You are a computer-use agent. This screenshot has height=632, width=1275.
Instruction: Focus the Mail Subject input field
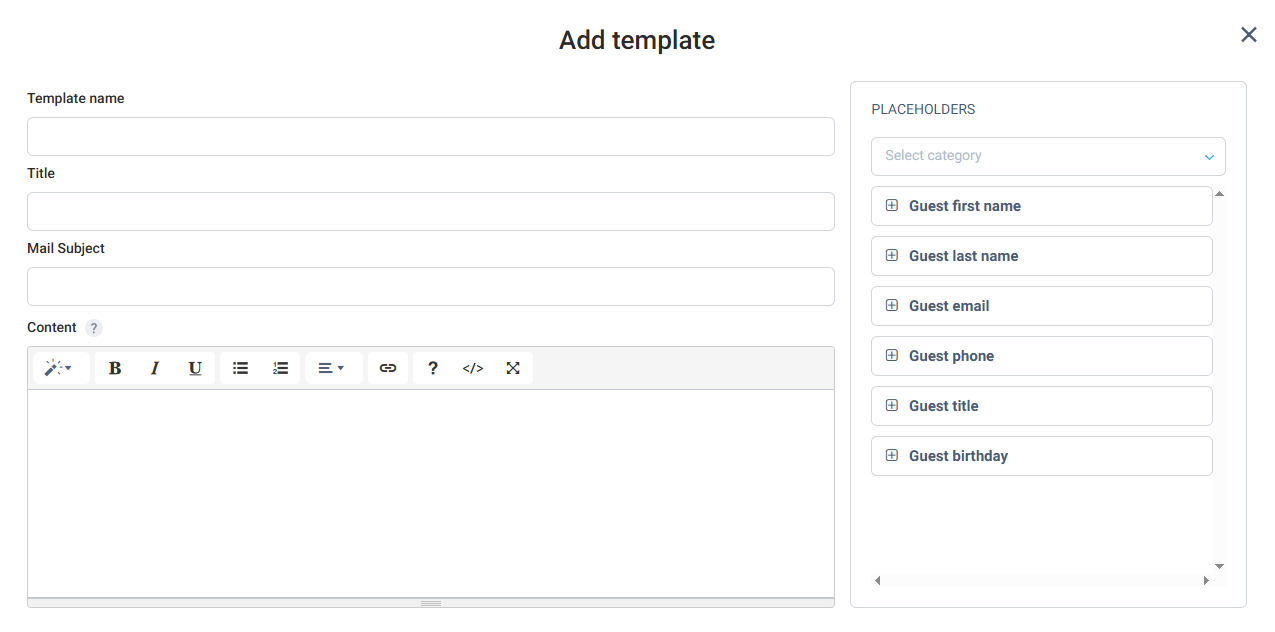pyautogui.click(x=431, y=286)
